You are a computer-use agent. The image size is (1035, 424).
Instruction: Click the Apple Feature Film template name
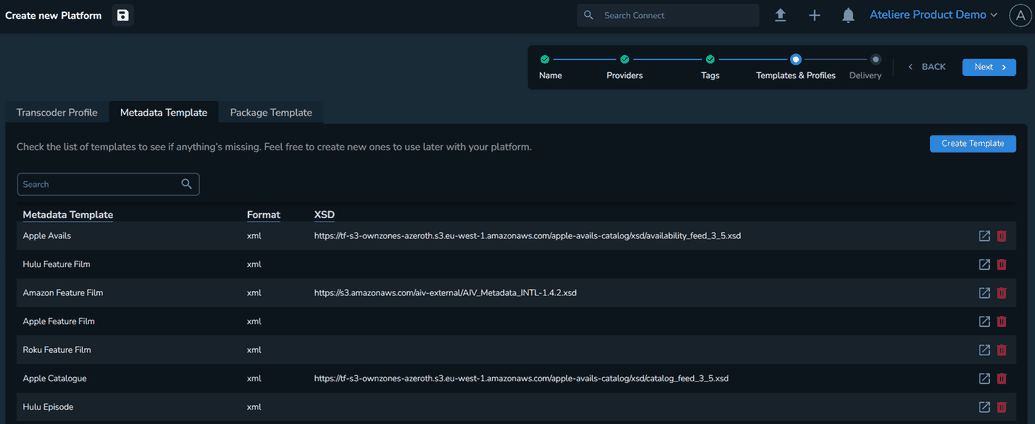click(59, 322)
